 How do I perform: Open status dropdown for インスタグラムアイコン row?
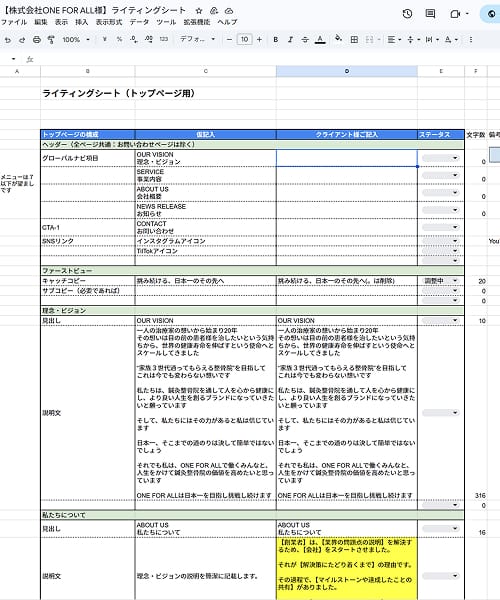click(440, 241)
